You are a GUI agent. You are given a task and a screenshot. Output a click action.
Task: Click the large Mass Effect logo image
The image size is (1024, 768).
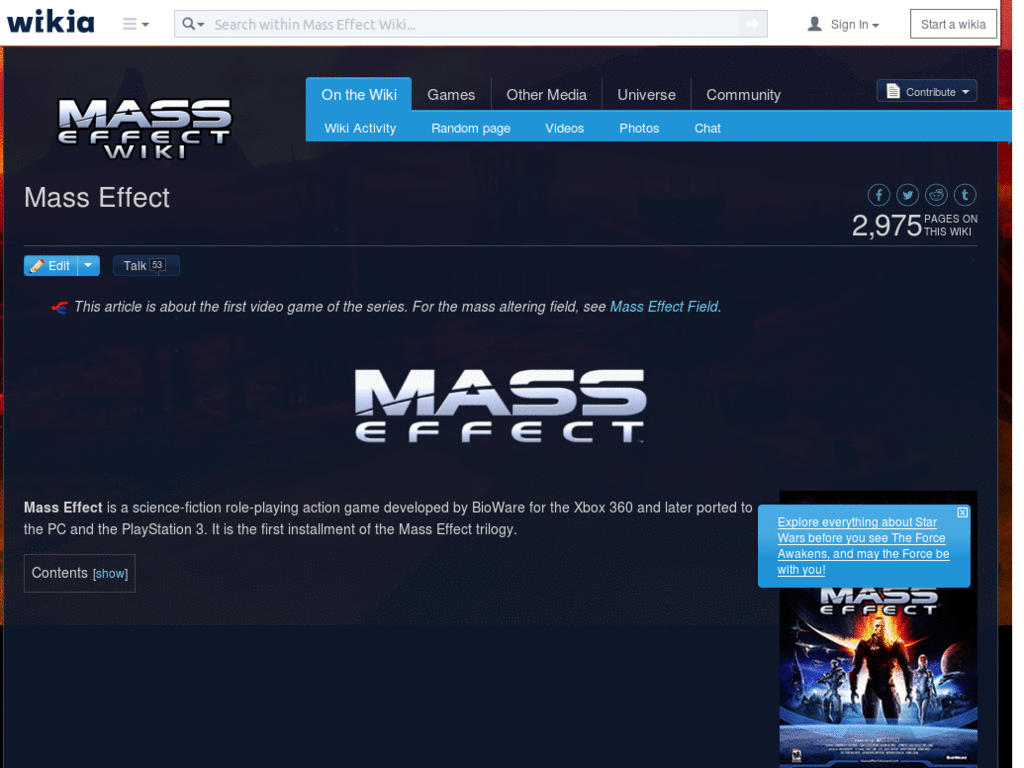tap(500, 406)
